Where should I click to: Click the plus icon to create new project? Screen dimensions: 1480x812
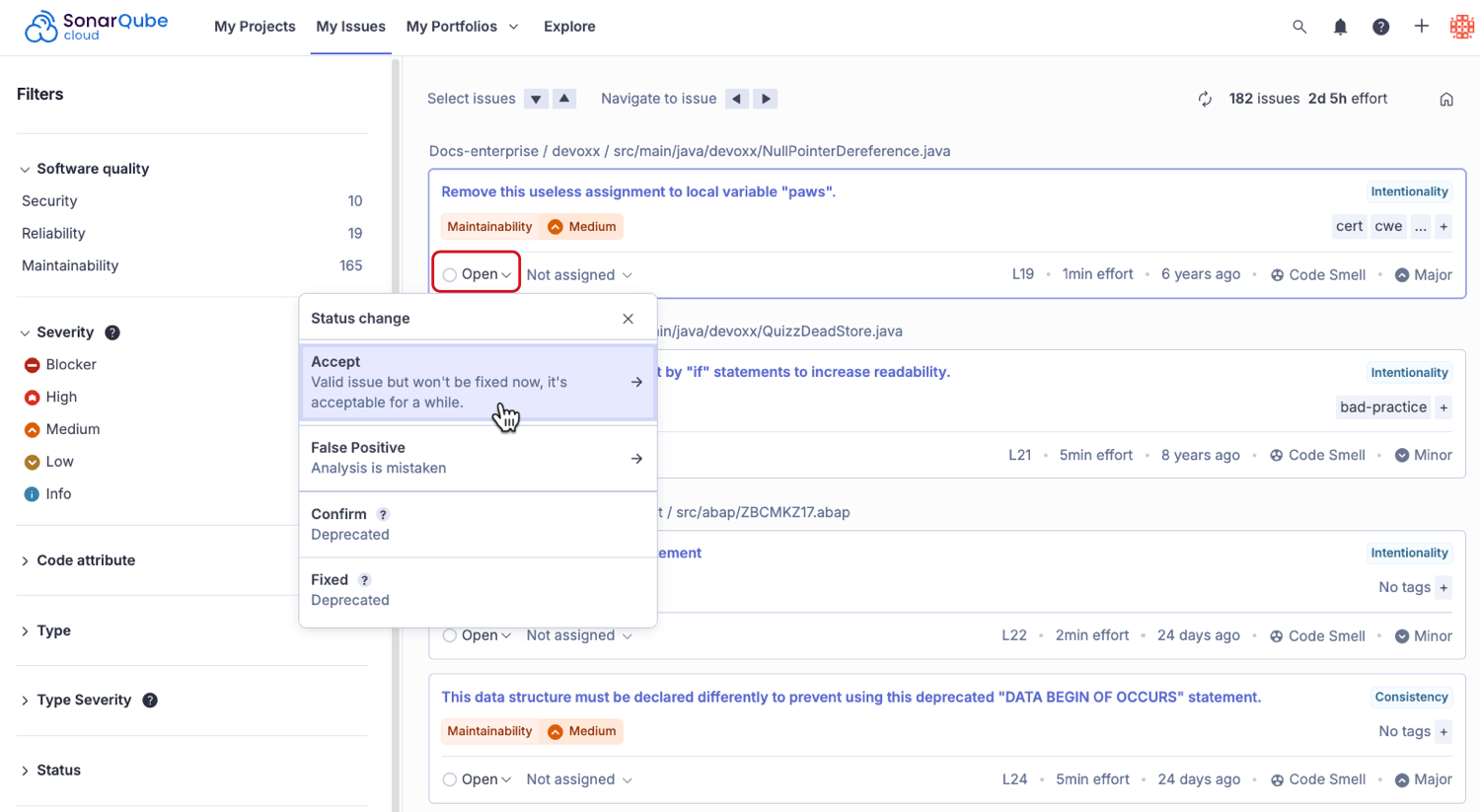click(x=1421, y=27)
